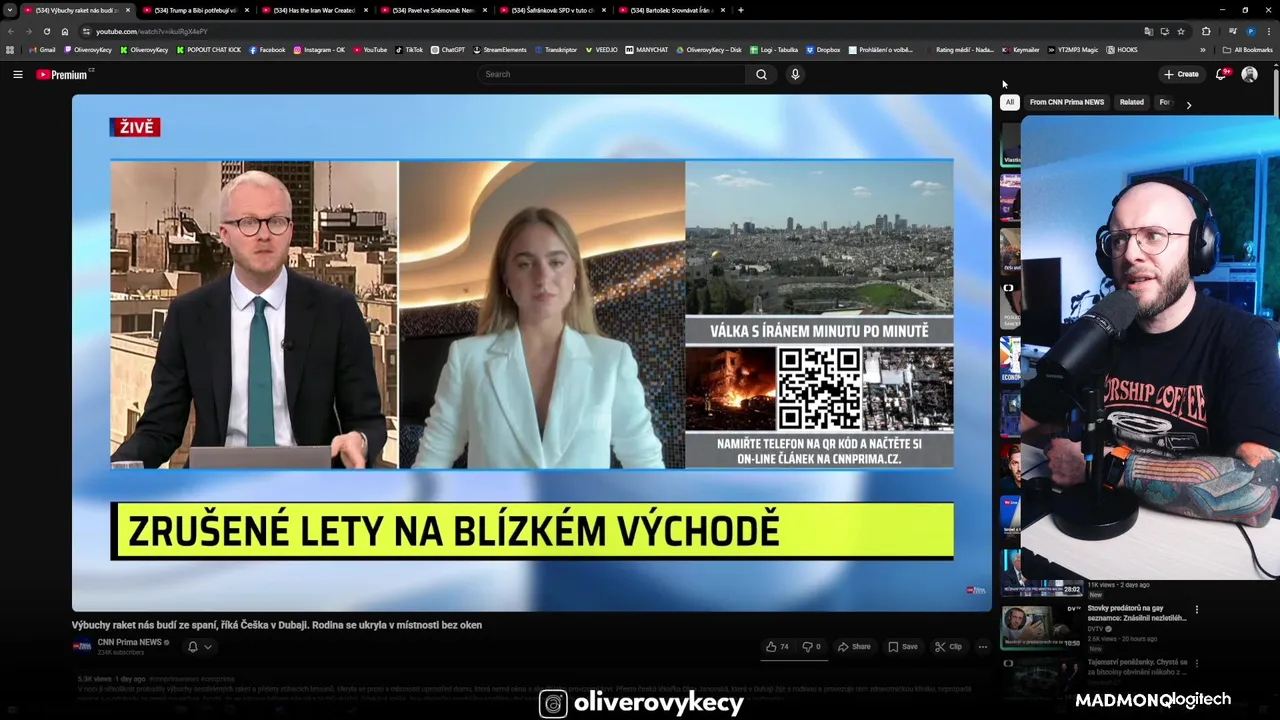This screenshot has width=1280, height=720.
Task: Open the YouTube bookmark in the bookmarks bar
Action: 370,49
